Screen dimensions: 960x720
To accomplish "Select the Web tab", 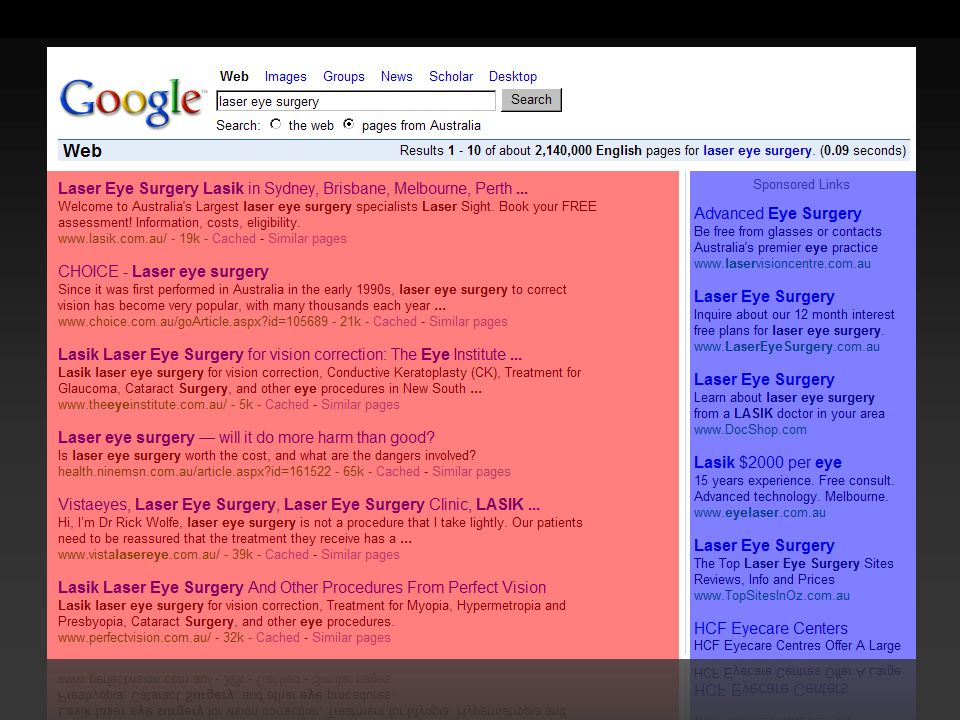I will click(x=234, y=77).
